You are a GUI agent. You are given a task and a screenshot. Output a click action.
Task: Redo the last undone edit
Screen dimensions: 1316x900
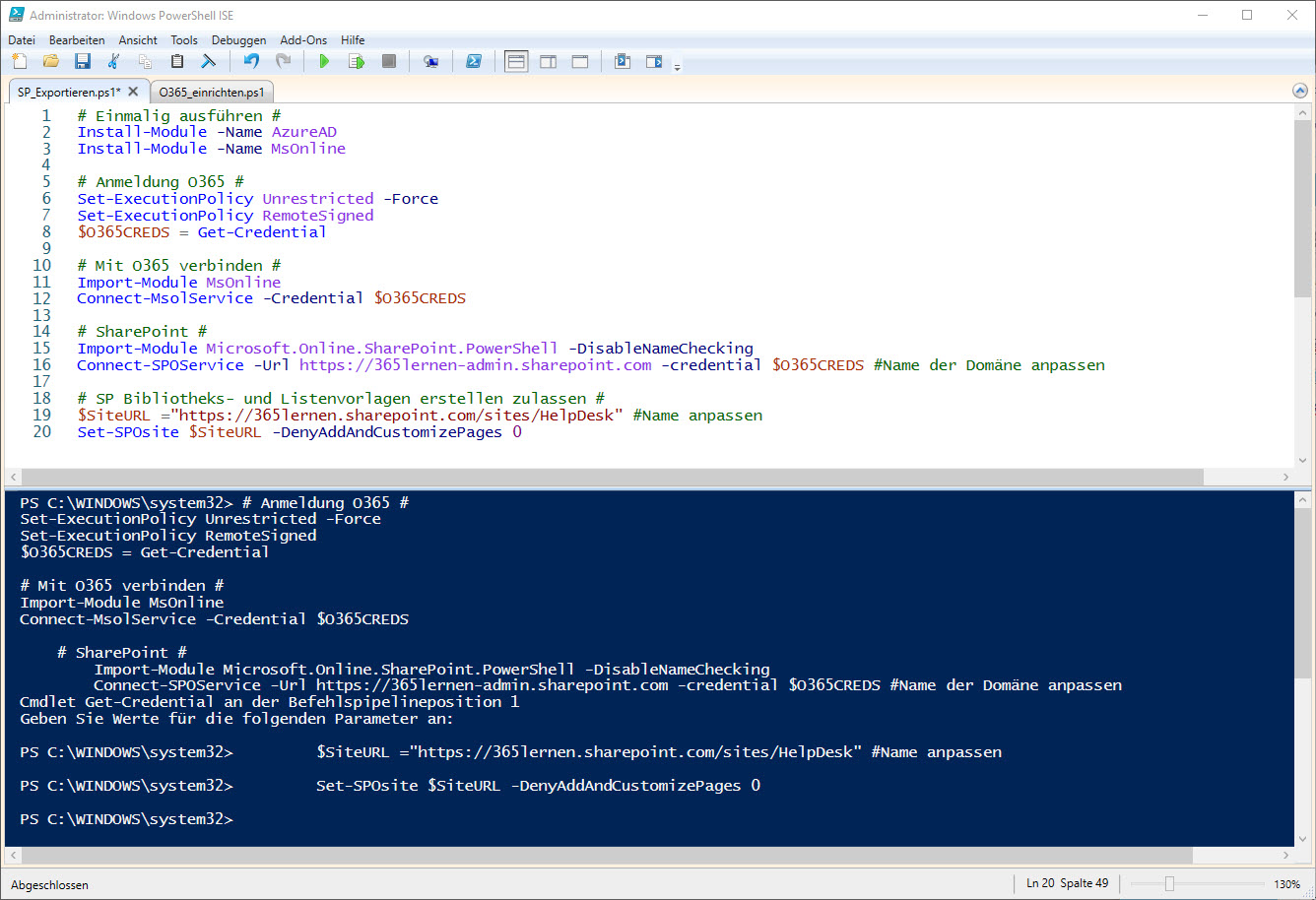[283, 61]
